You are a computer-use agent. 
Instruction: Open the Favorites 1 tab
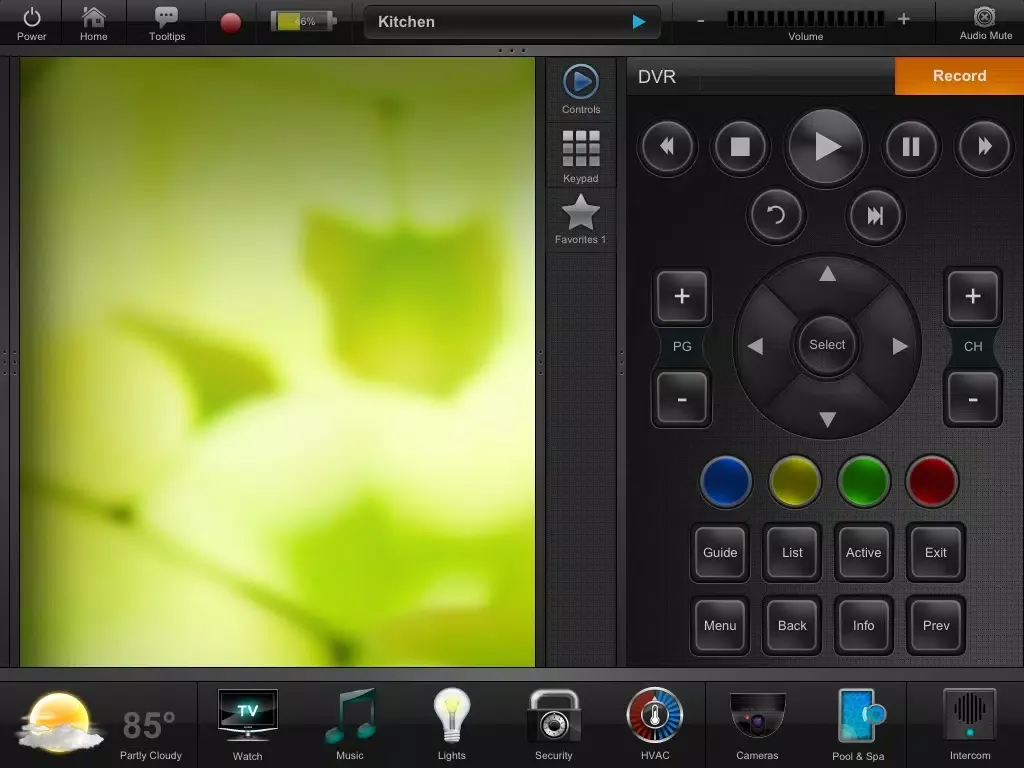[581, 219]
